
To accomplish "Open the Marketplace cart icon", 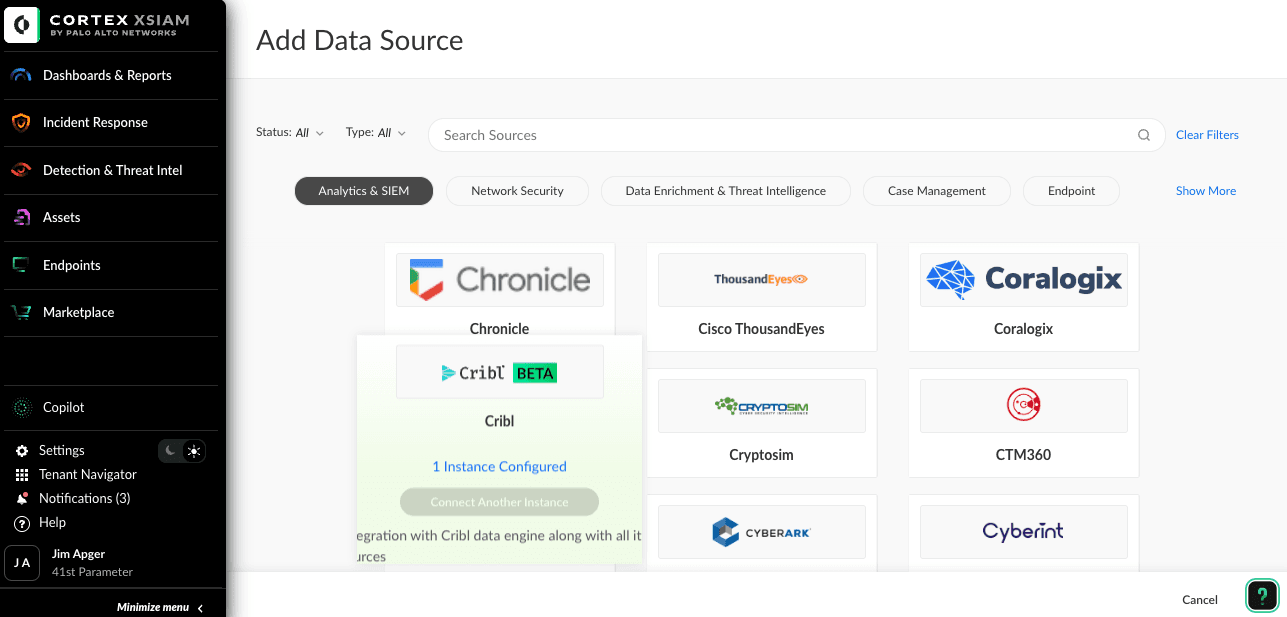I will [21, 312].
